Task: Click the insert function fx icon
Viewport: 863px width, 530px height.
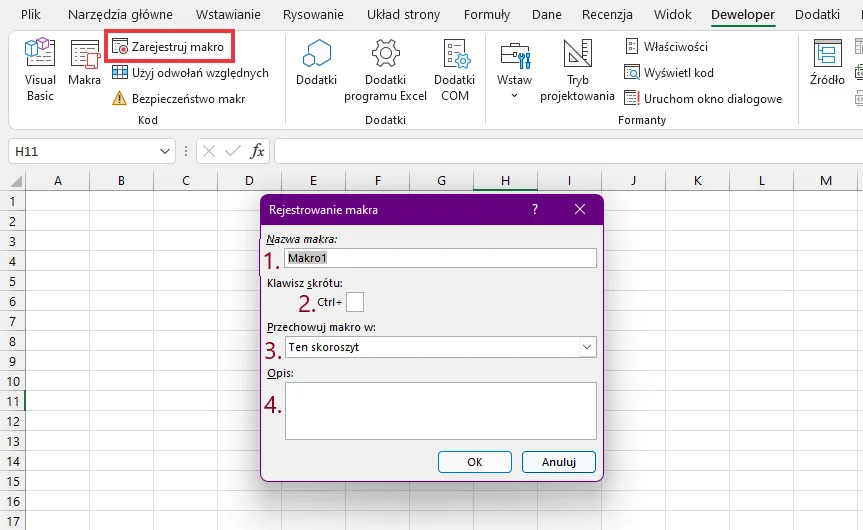Action: pyautogui.click(x=257, y=151)
